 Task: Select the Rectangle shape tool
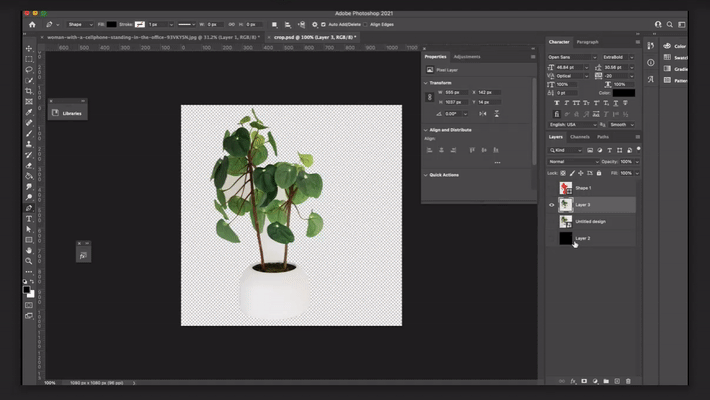pos(29,240)
